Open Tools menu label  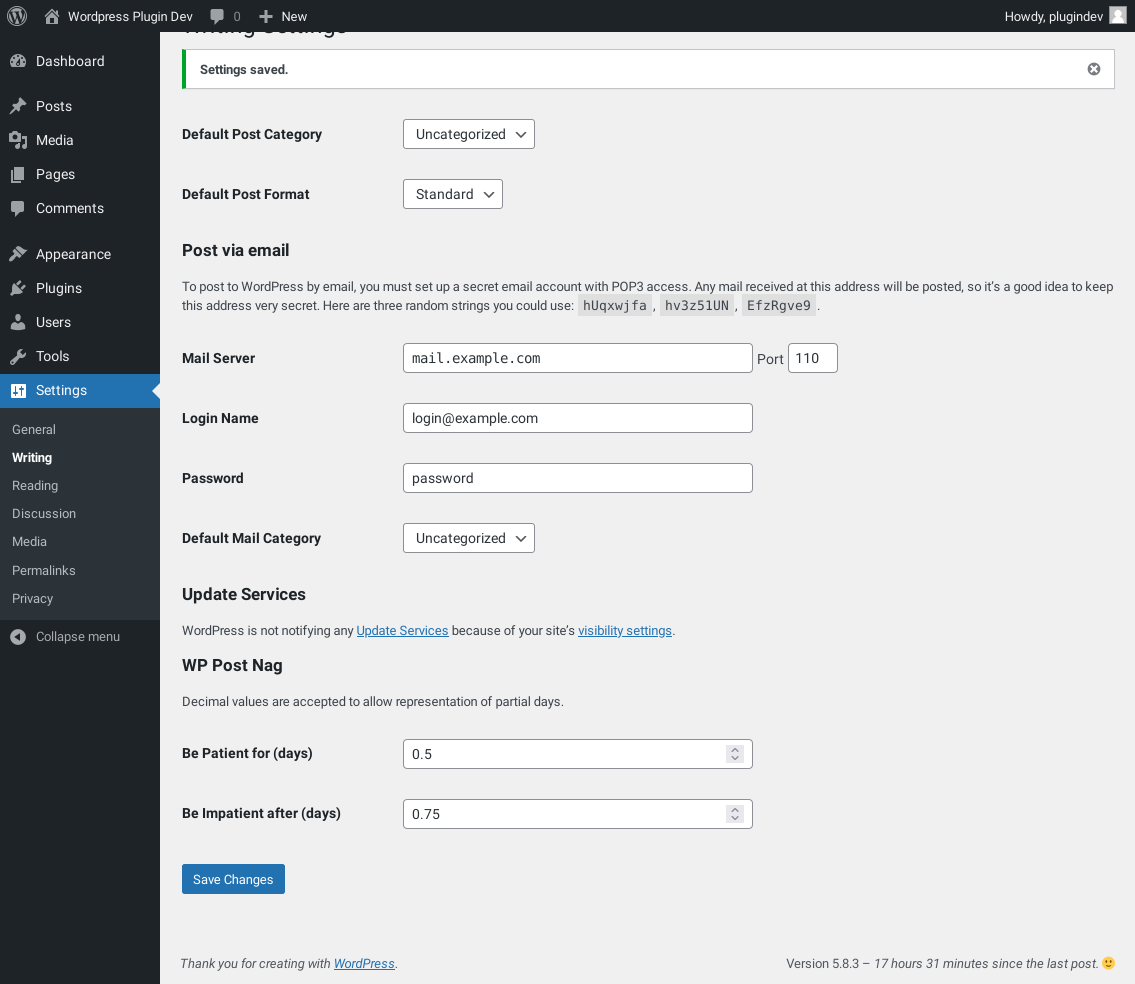tap(53, 356)
